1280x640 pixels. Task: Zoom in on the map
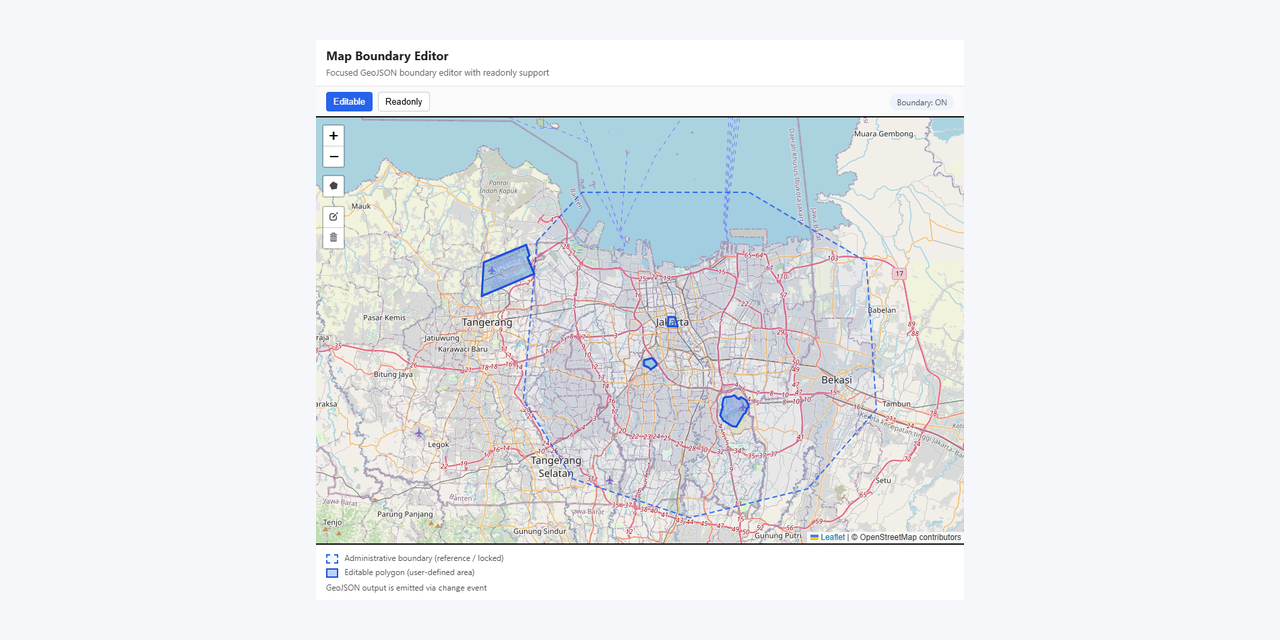click(333, 136)
